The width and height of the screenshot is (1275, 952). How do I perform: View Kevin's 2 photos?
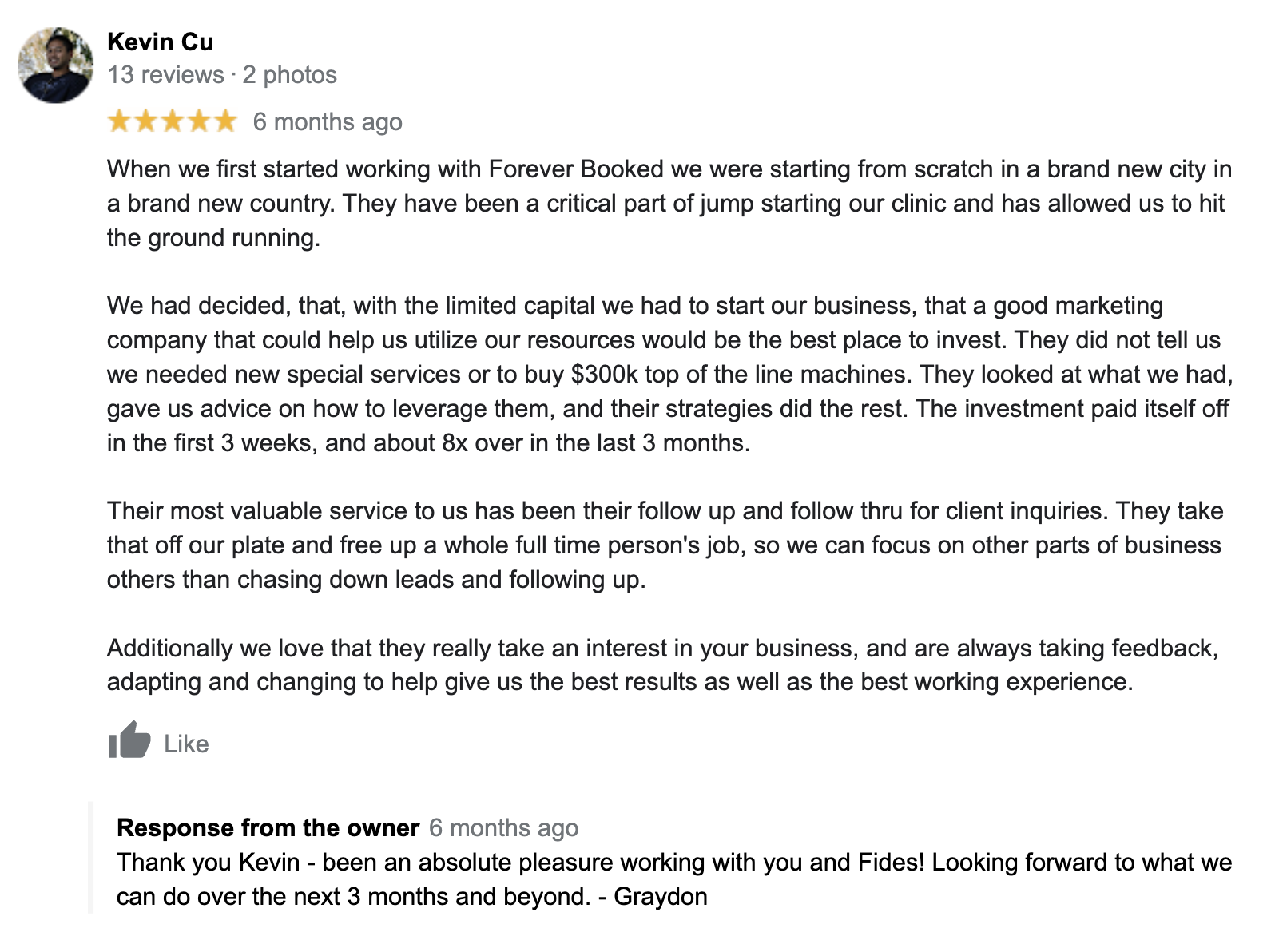pyautogui.click(x=290, y=75)
